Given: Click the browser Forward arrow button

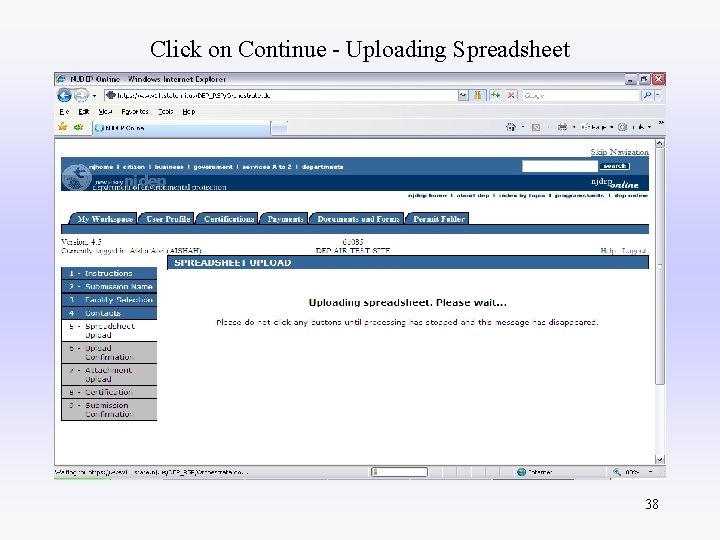Looking at the screenshot, I should pos(81,95).
